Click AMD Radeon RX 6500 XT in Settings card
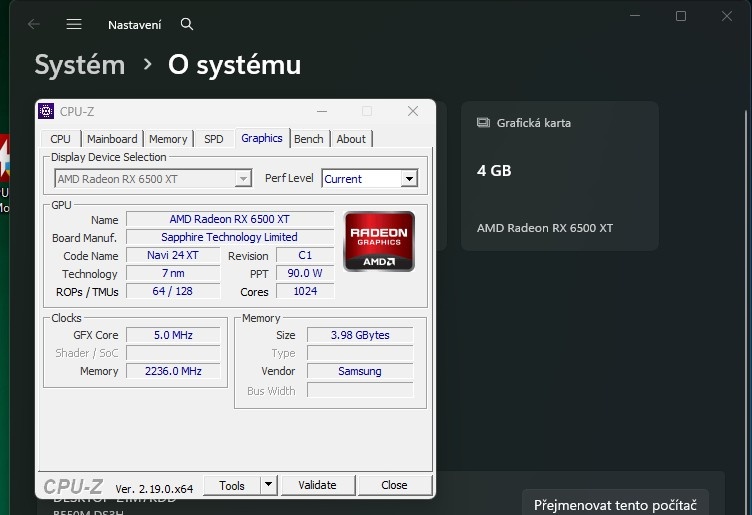Image resolution: width=752 pixels, height=515 pixels. tap(545, 228)
